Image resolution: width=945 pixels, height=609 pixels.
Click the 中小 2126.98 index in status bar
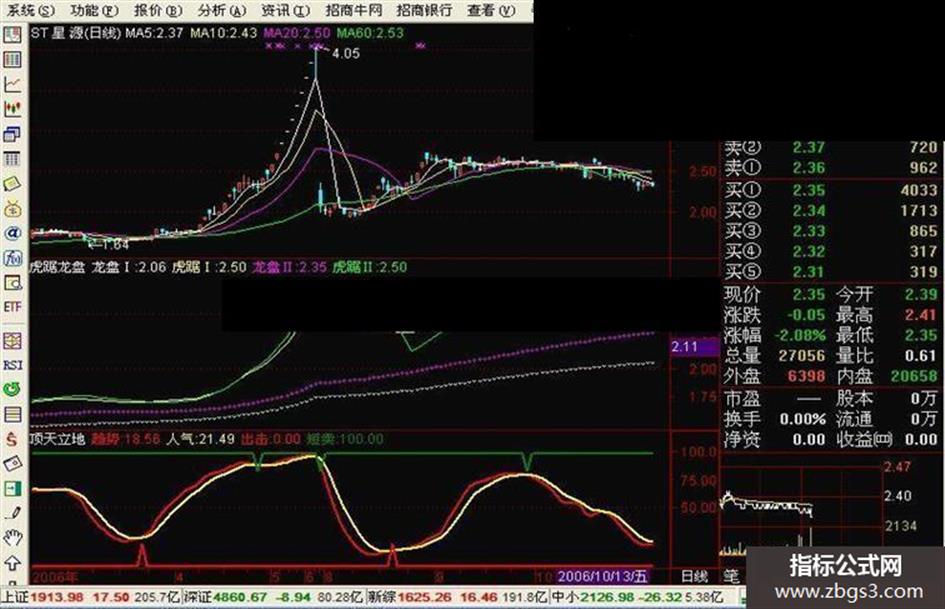point(593,598)
